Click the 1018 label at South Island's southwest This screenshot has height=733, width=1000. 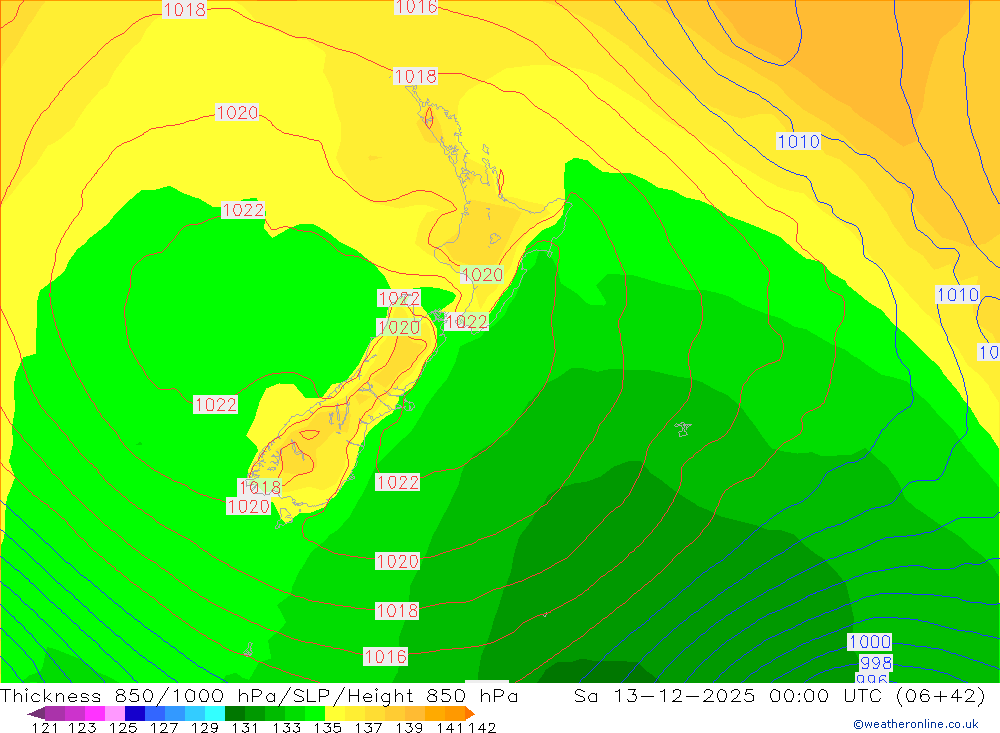(x=260, y=488)
